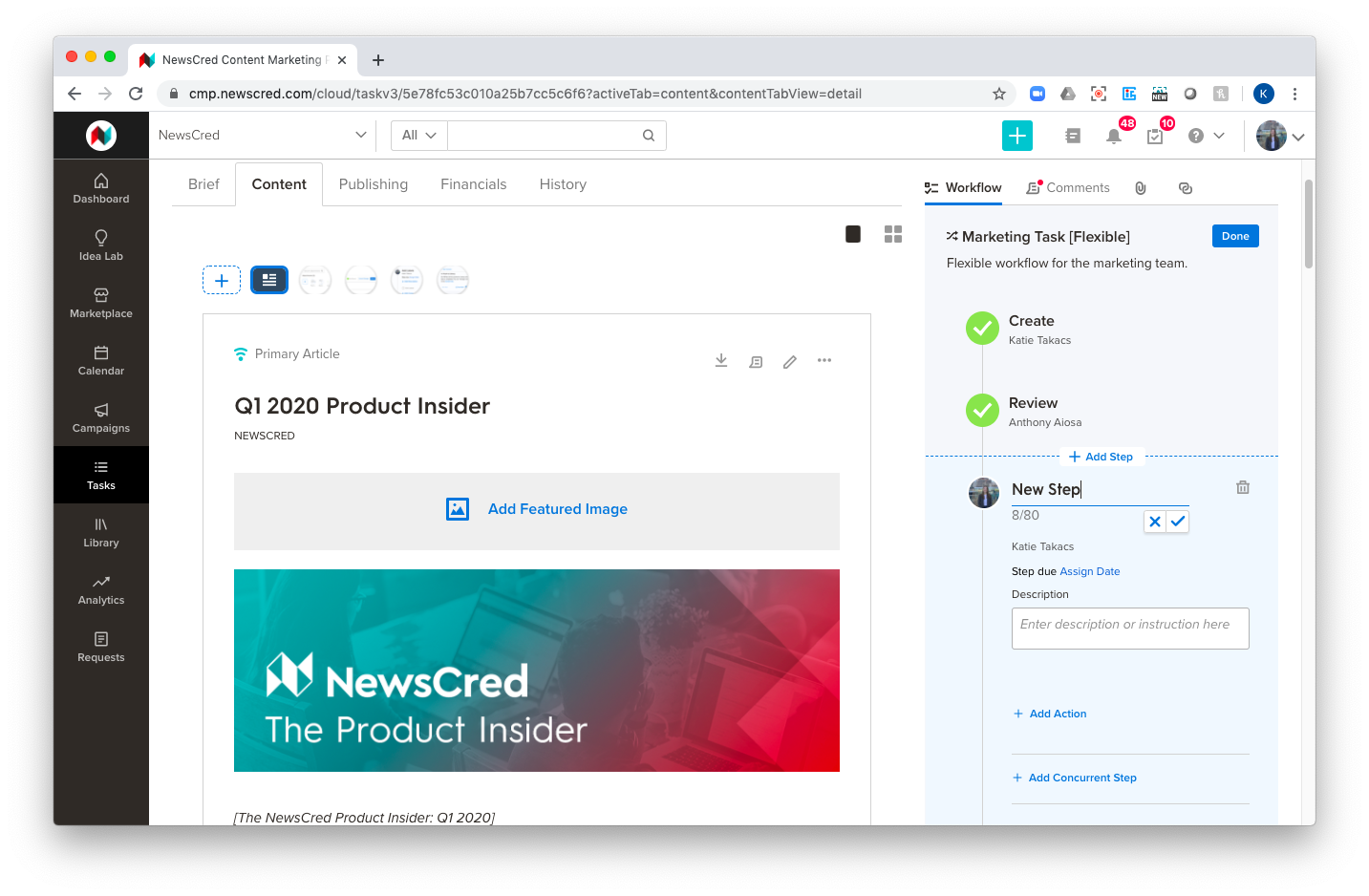Image resolution: width=1369 pixels, height=896 pixels.
Task: Reload the browser page
Action: [136, 94]
